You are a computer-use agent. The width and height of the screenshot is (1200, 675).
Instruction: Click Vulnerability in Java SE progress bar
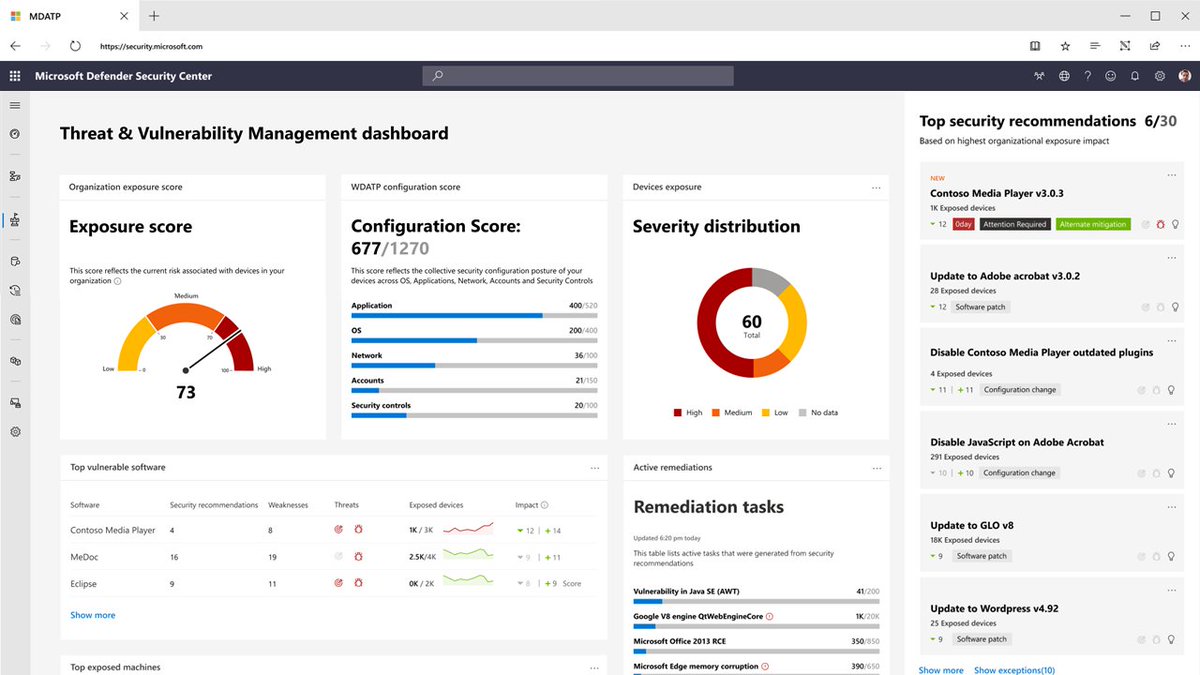[x=756, y=601]
